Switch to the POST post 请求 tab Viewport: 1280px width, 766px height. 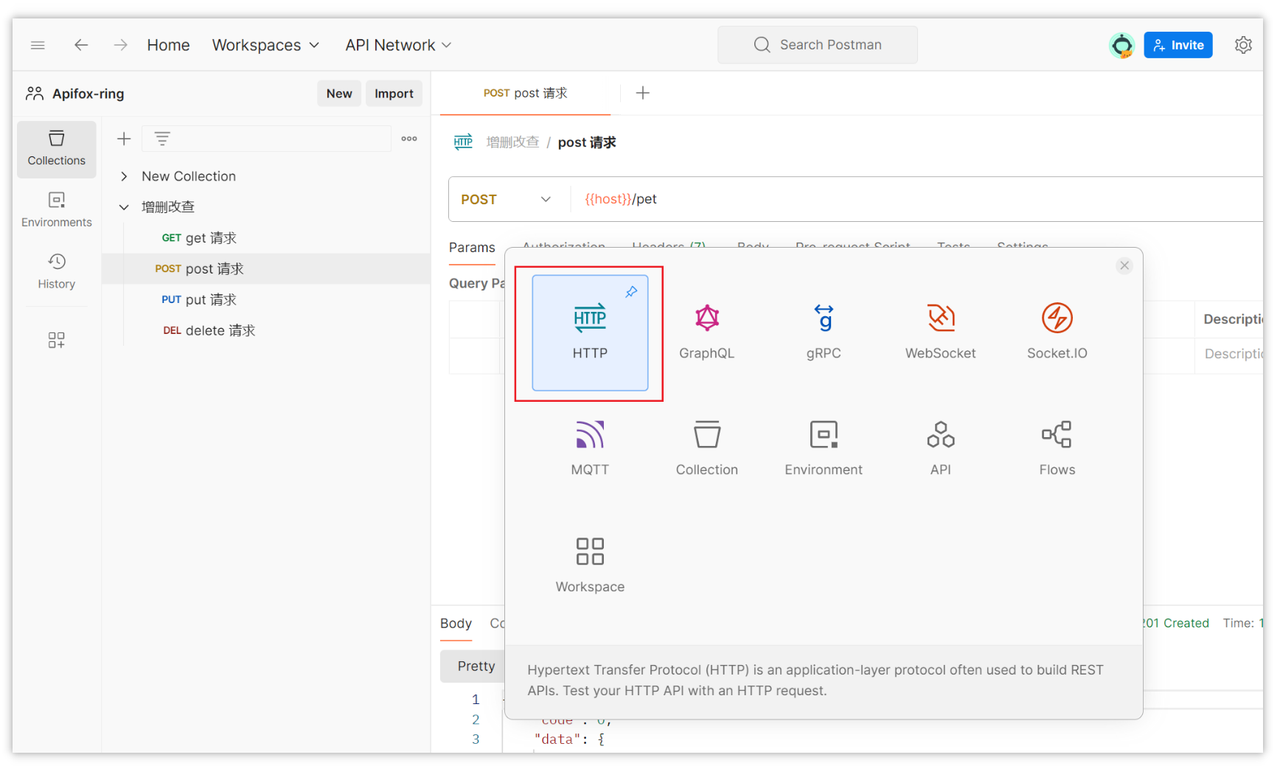525,93
